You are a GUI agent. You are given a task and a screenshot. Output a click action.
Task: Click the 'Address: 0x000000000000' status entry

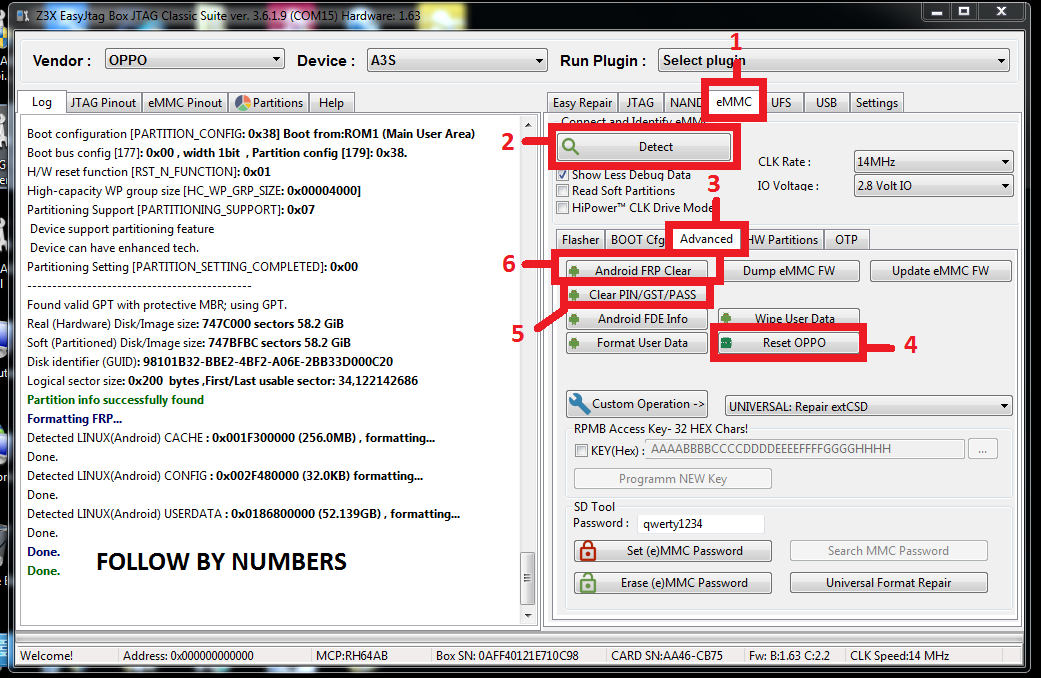point(188,656)
